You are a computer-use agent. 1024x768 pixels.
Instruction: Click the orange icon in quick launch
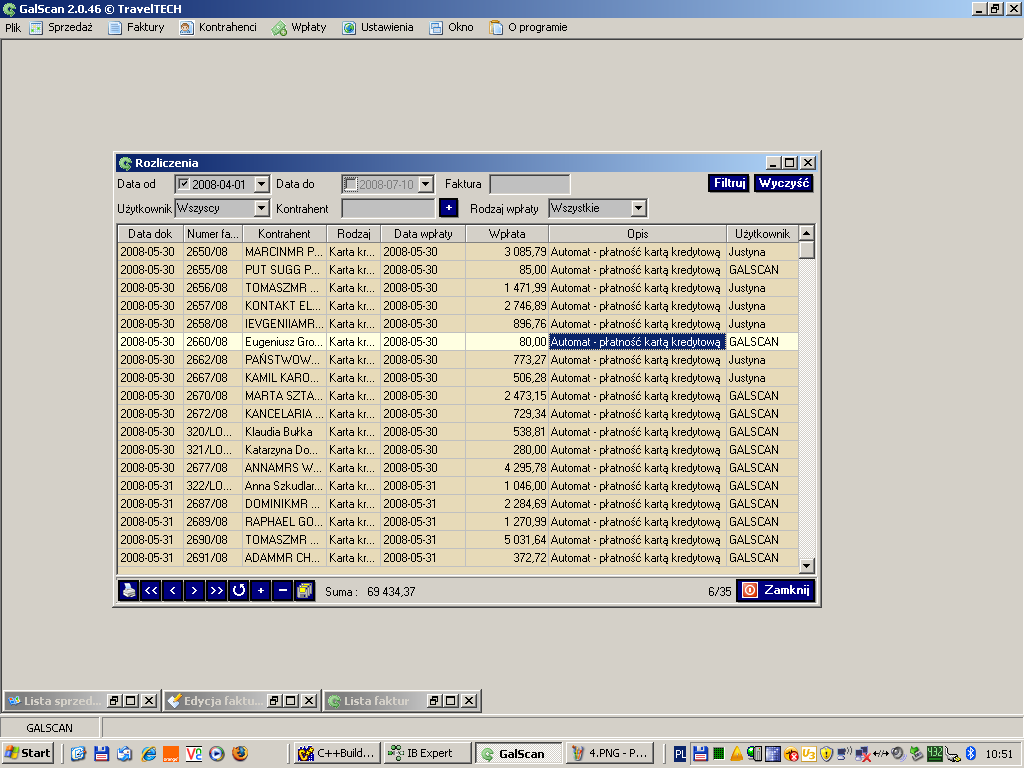coord(171,753)
